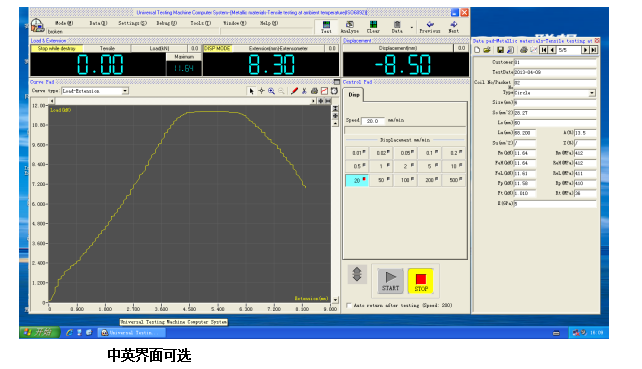642x369 pixels.
Task: Open the Settings menu
Action: tap(132, 23)
